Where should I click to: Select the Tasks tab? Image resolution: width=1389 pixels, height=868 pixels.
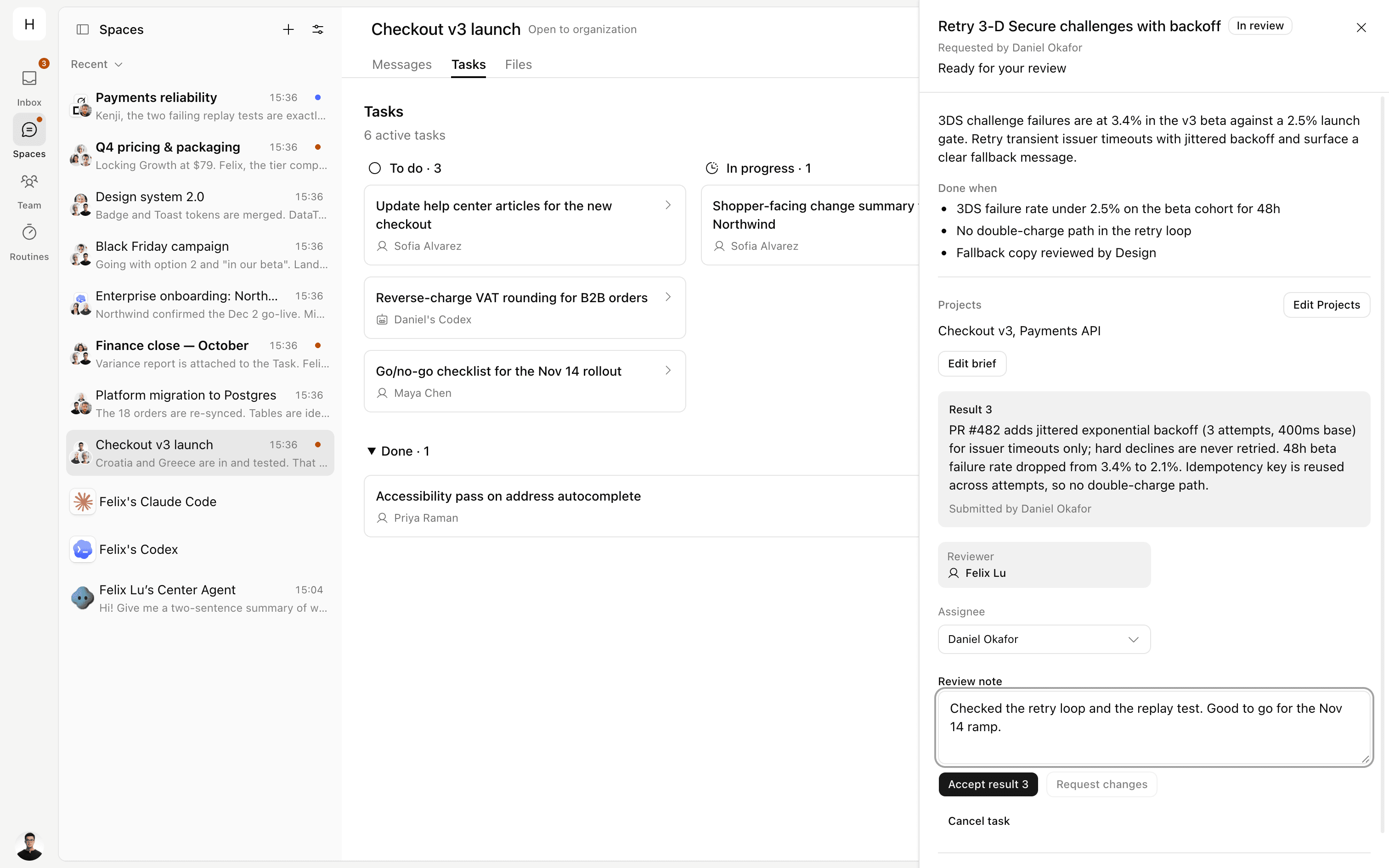coord(469,64)
